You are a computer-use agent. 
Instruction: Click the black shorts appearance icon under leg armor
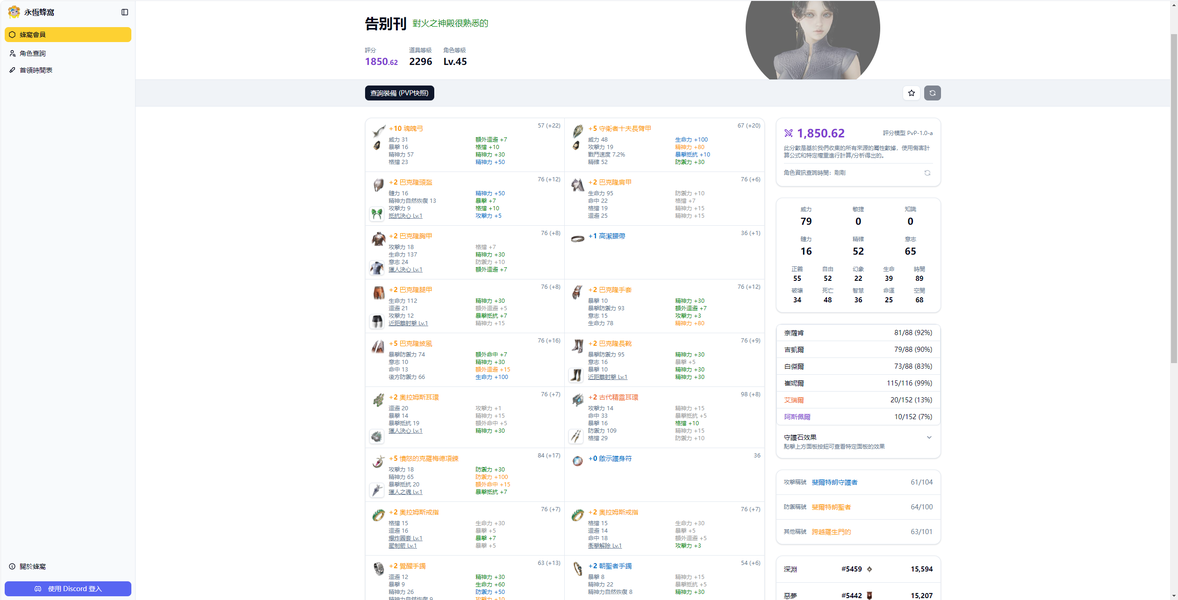(x=377, y=321)
